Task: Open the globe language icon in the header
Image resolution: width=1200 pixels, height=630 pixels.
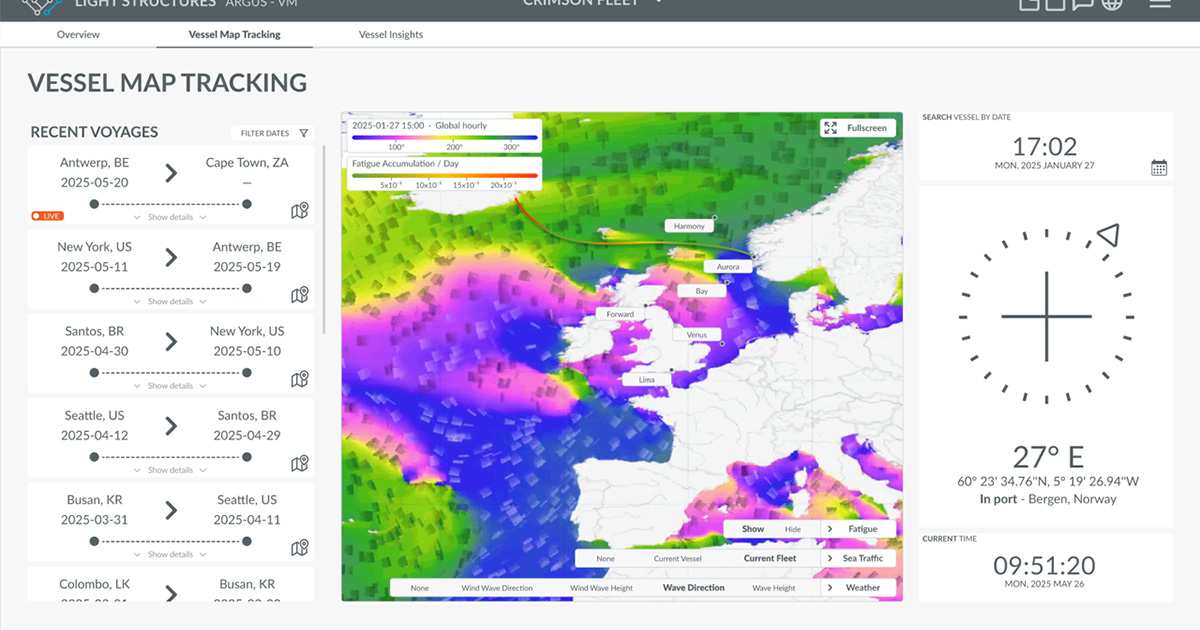Action: (1111, 5)
